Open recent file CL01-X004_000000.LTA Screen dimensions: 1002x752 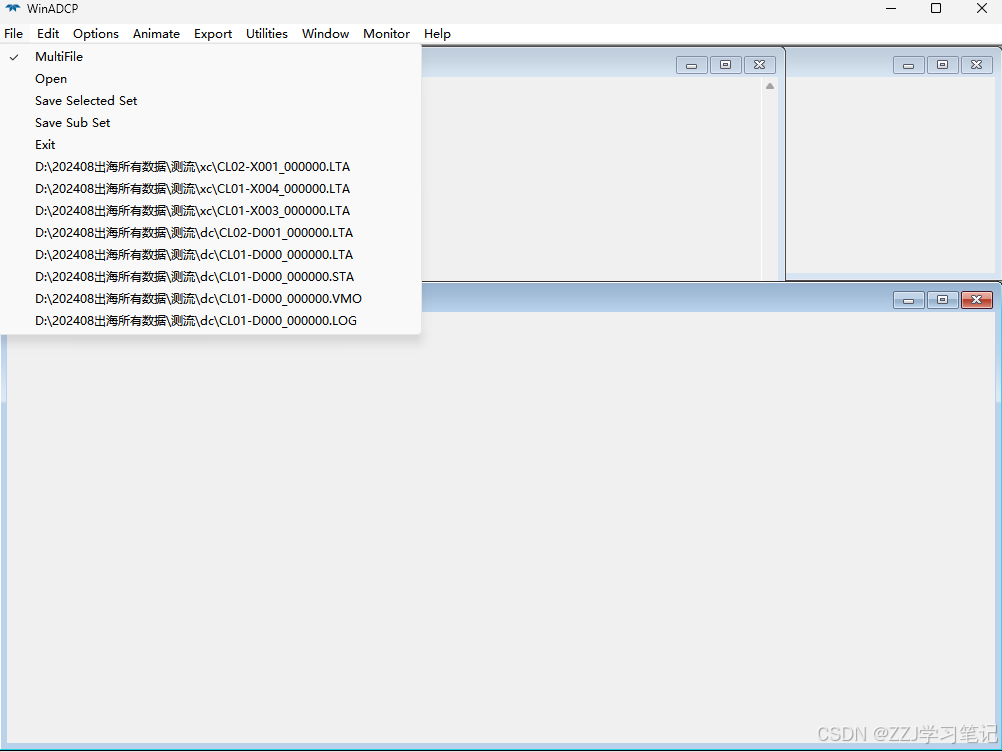coord(210,188)
